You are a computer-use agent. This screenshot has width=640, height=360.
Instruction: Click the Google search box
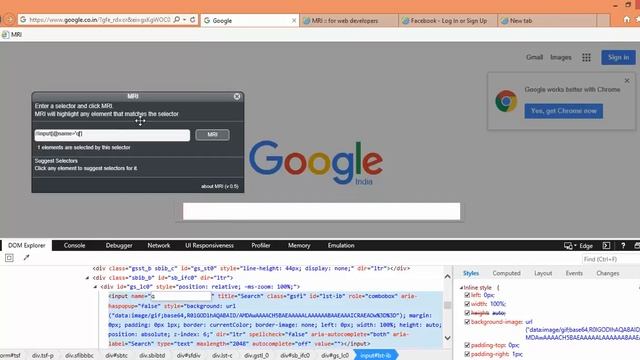(321, 211)
